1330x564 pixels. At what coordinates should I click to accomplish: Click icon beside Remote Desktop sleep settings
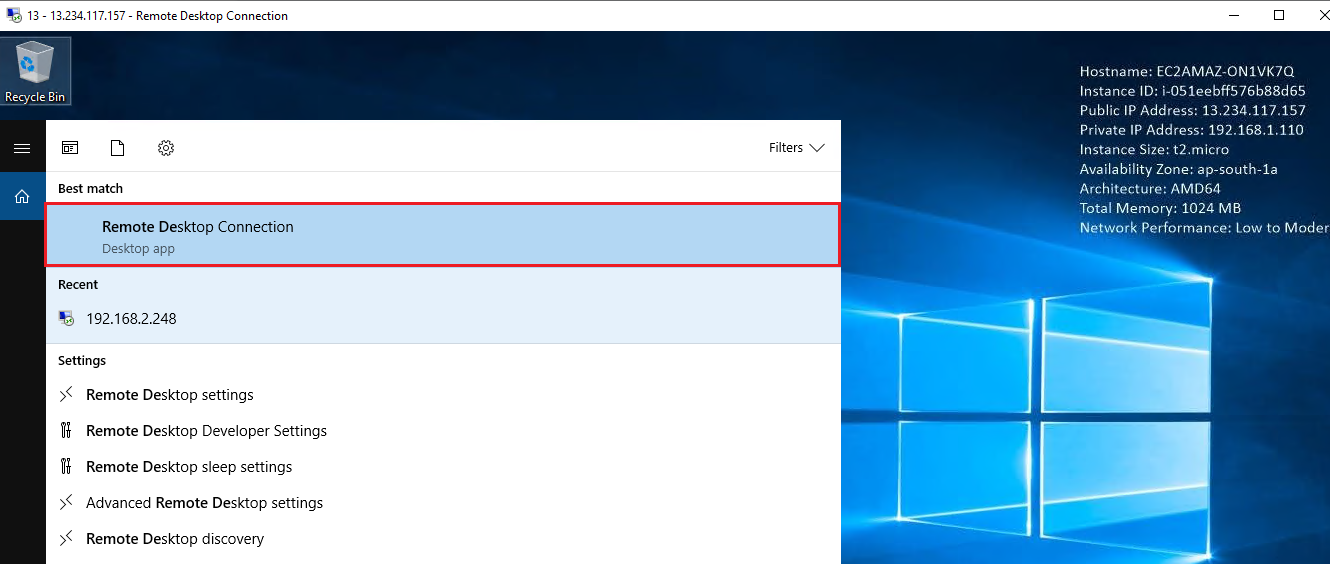click(66, 467)
